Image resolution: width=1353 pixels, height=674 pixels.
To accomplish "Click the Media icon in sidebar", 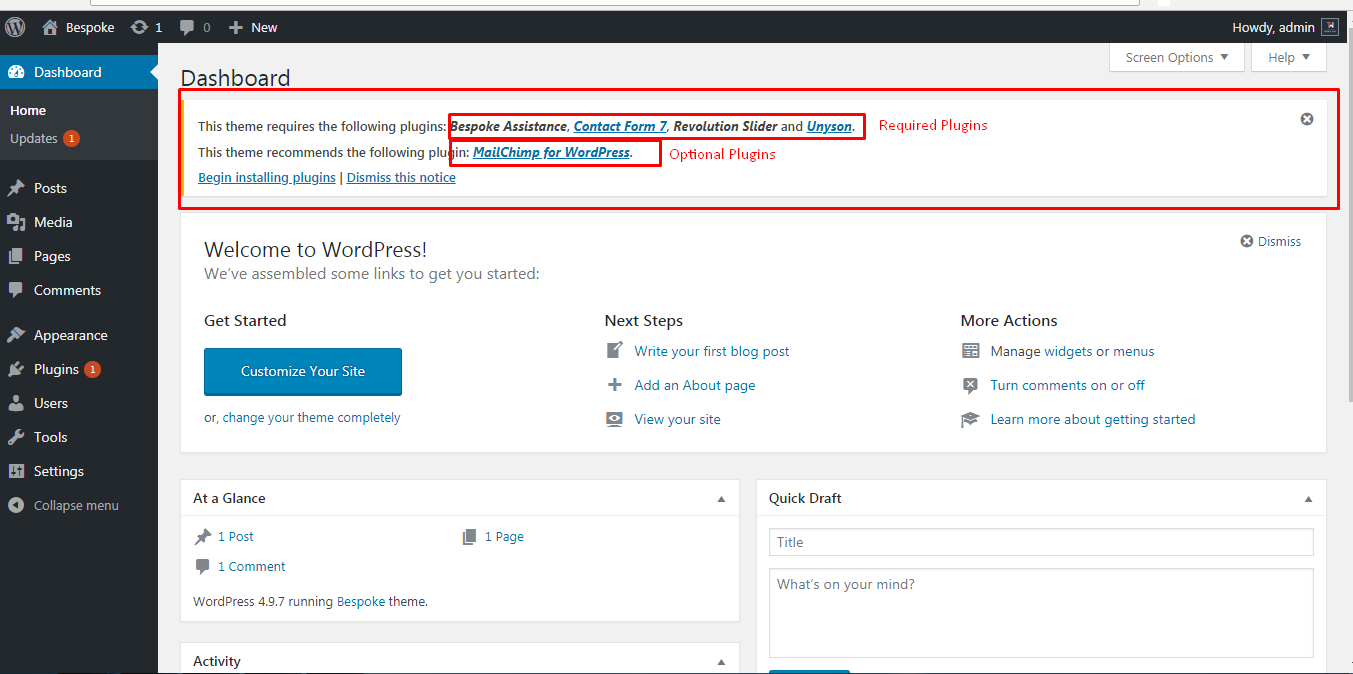I will coord(16,222).
